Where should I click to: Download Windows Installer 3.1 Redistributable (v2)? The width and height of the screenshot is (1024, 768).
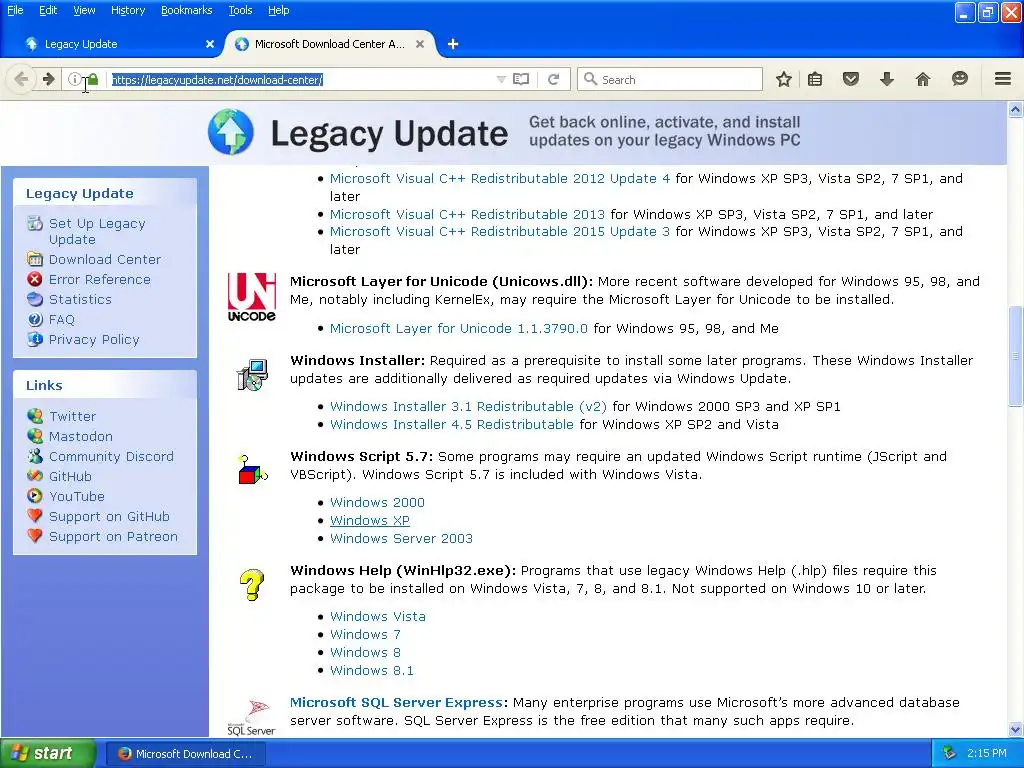pos(468,406)
